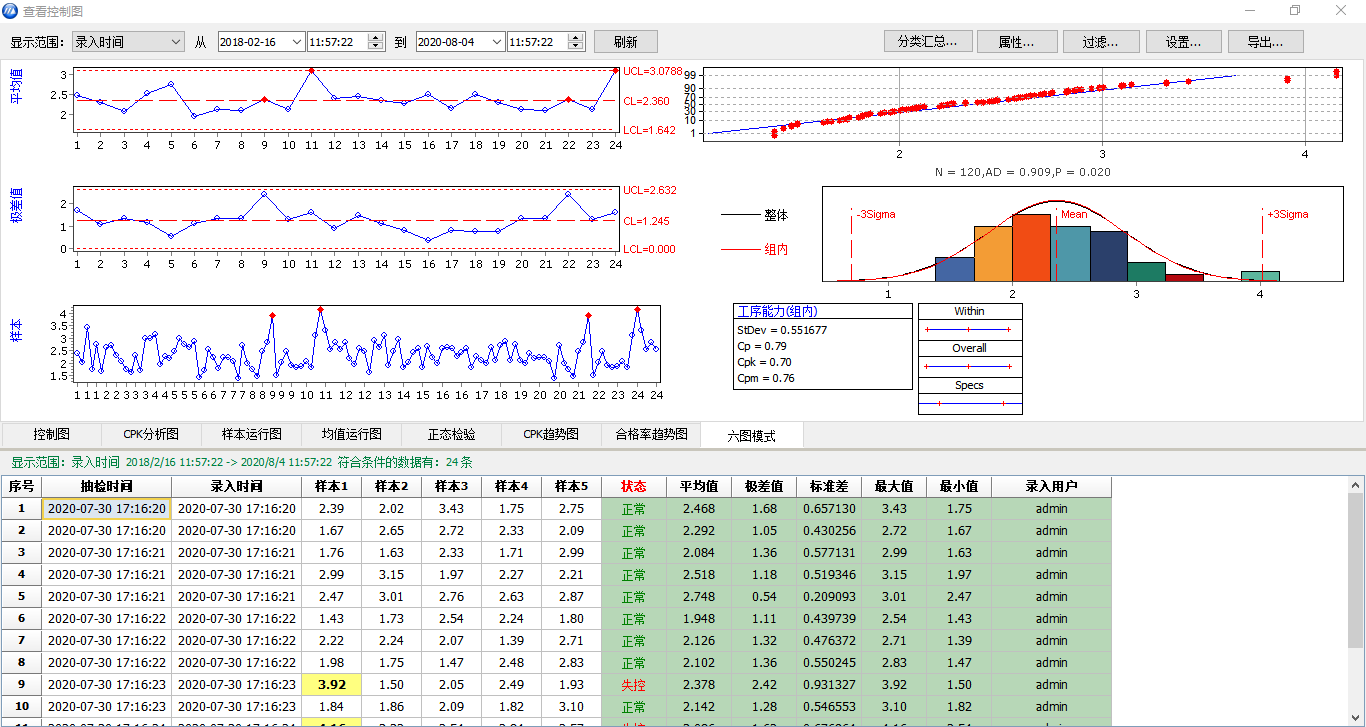Click the 导出 export button
This screenshot has height=727, width=1366.
tap(1265, 42)
